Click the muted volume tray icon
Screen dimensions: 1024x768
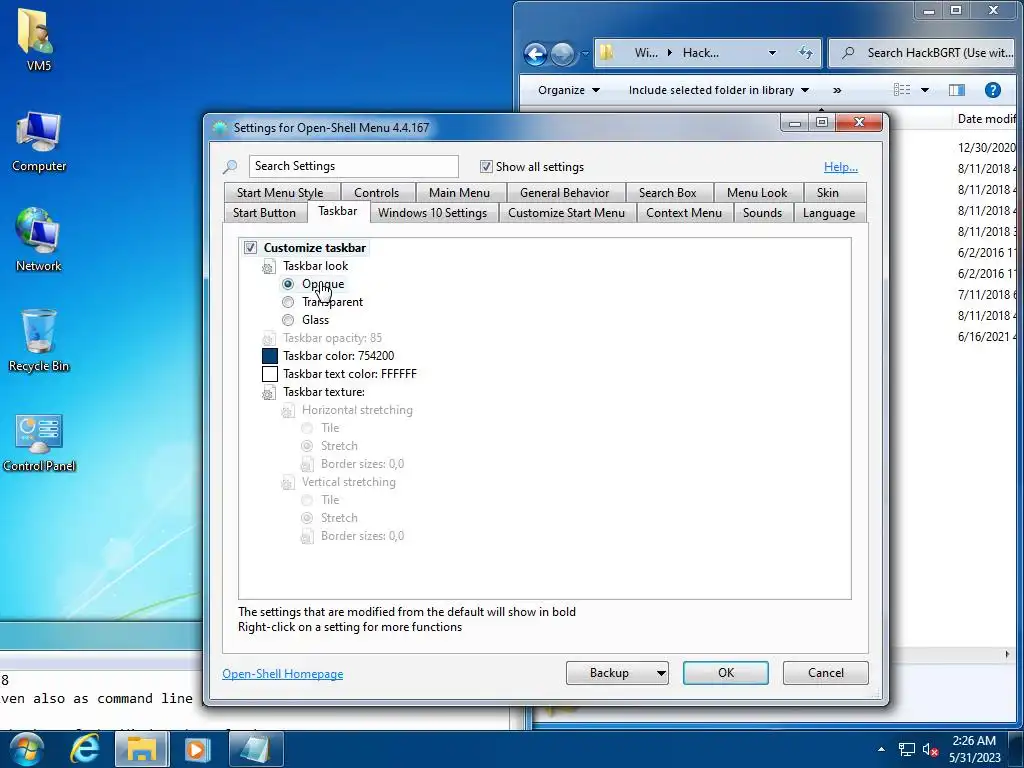pyautogui.click(x=930, y=750)
